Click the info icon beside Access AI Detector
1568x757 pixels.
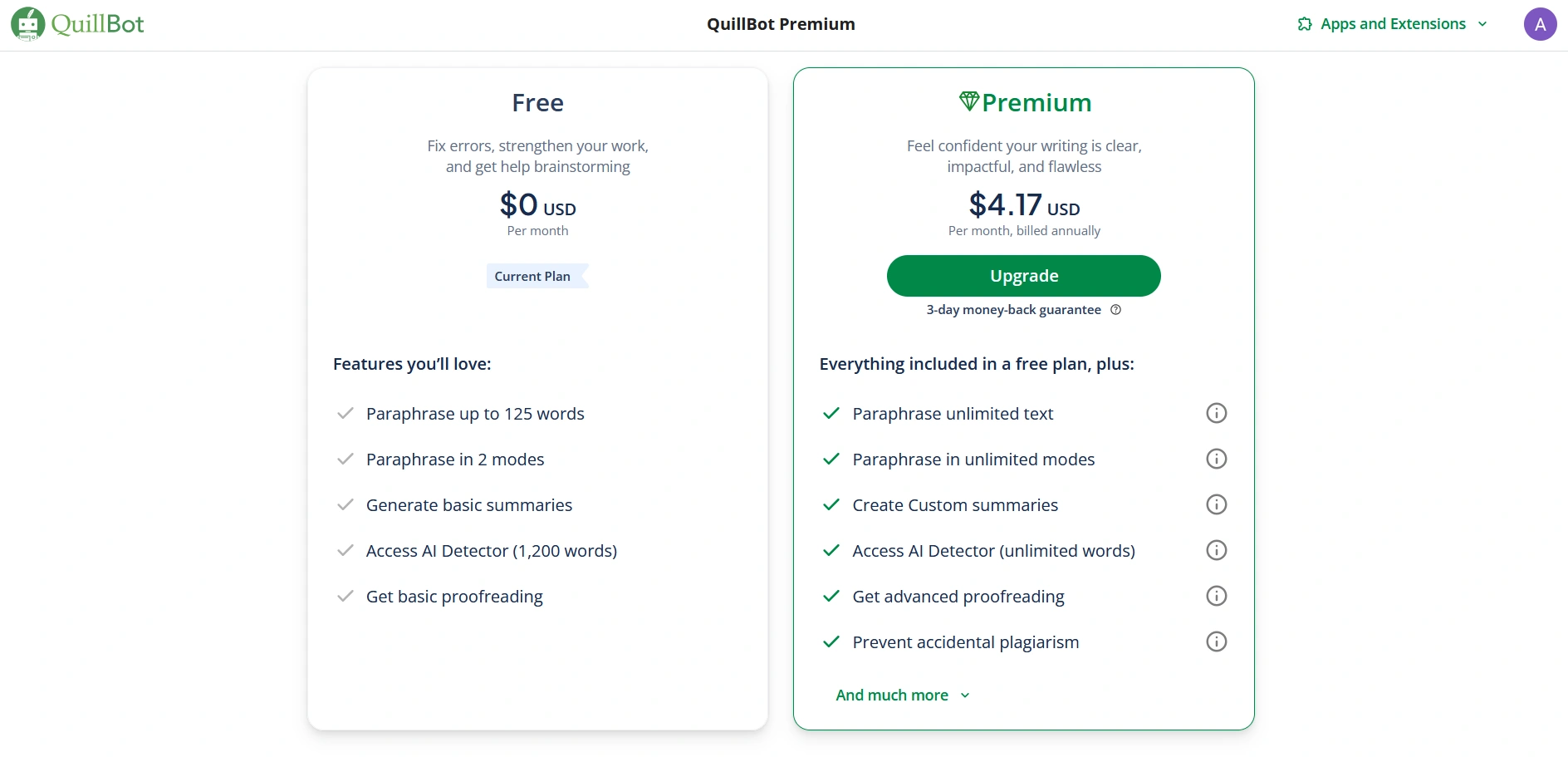click(x=1216, y=549)
